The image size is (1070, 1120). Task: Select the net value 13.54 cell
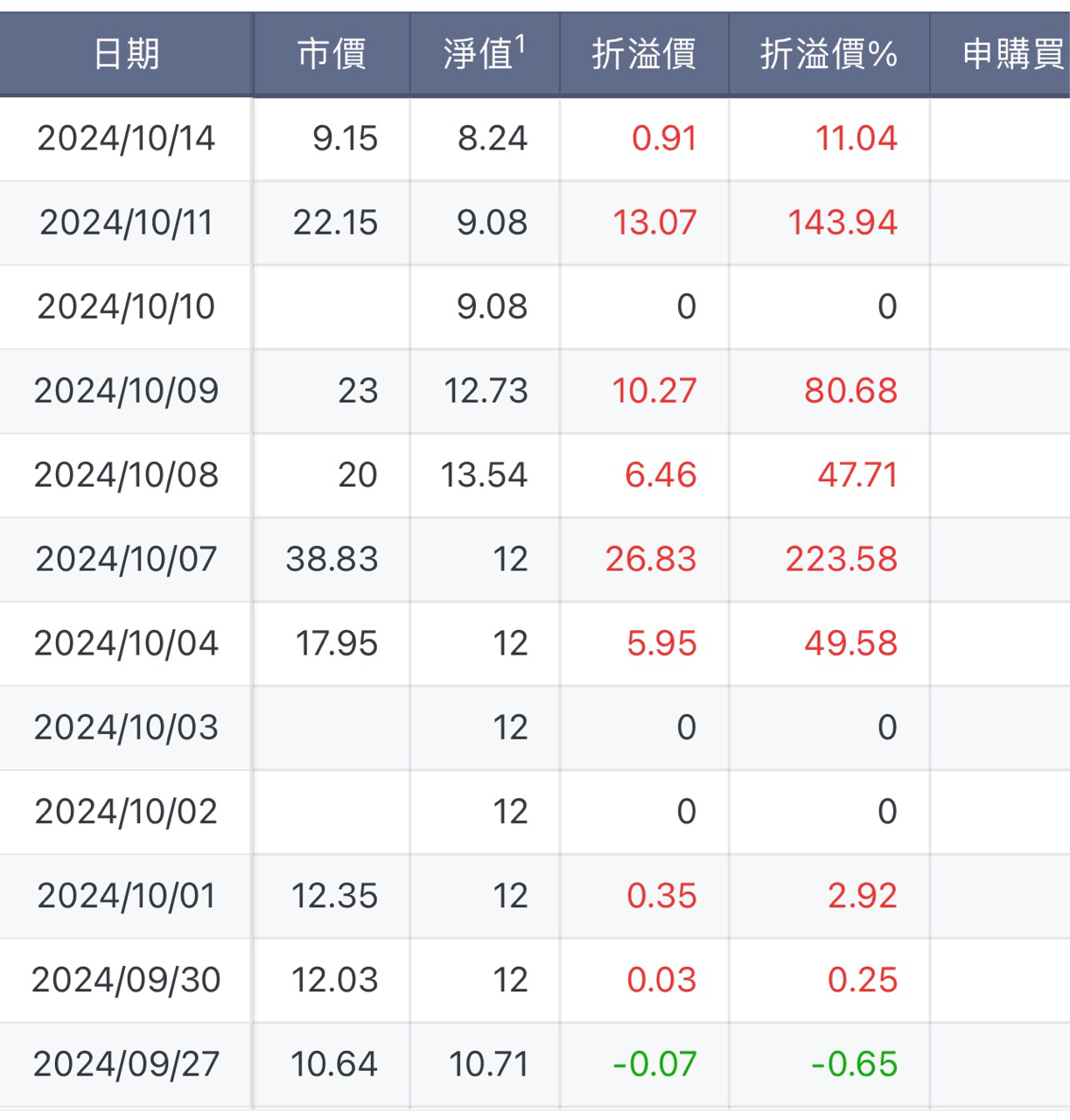coord(484,475)
